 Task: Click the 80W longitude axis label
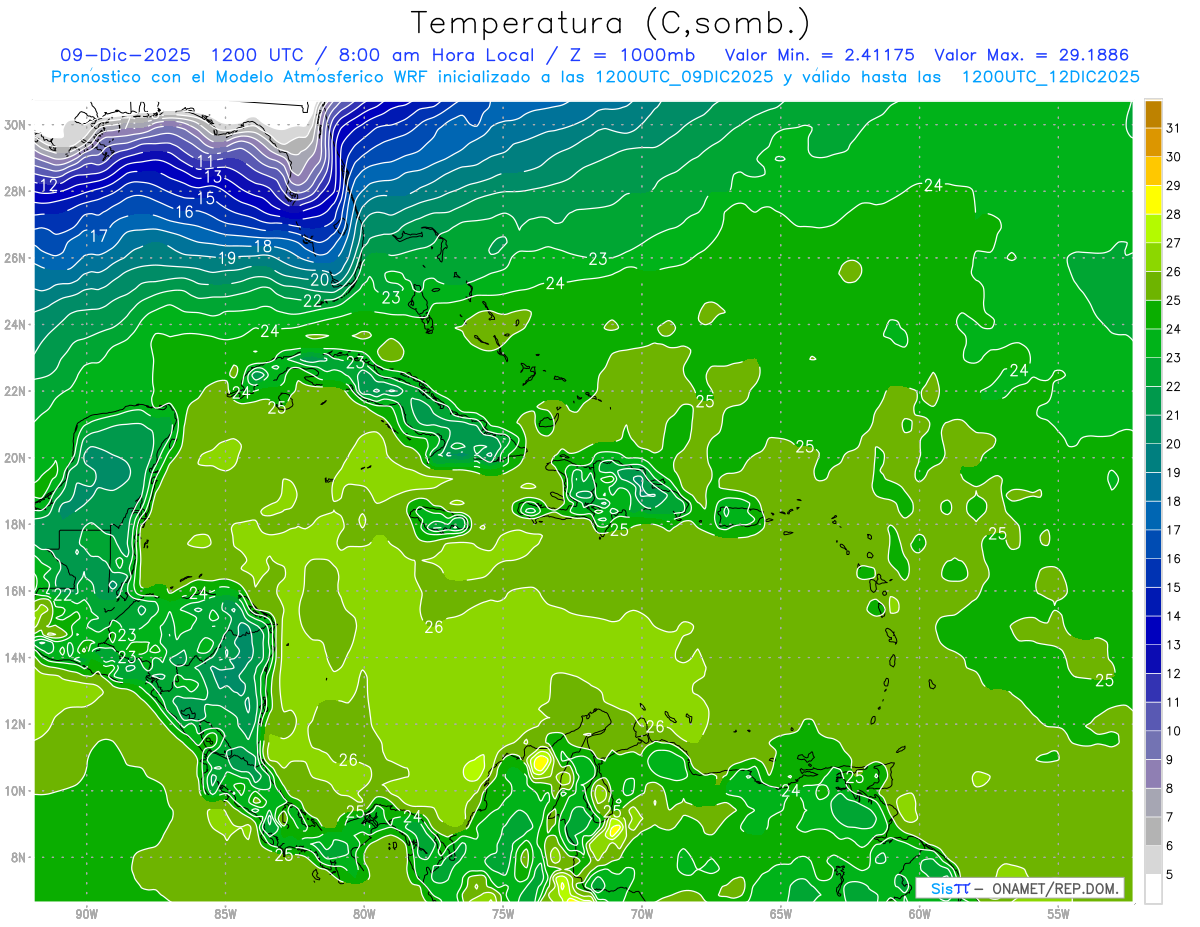(364, 914)
